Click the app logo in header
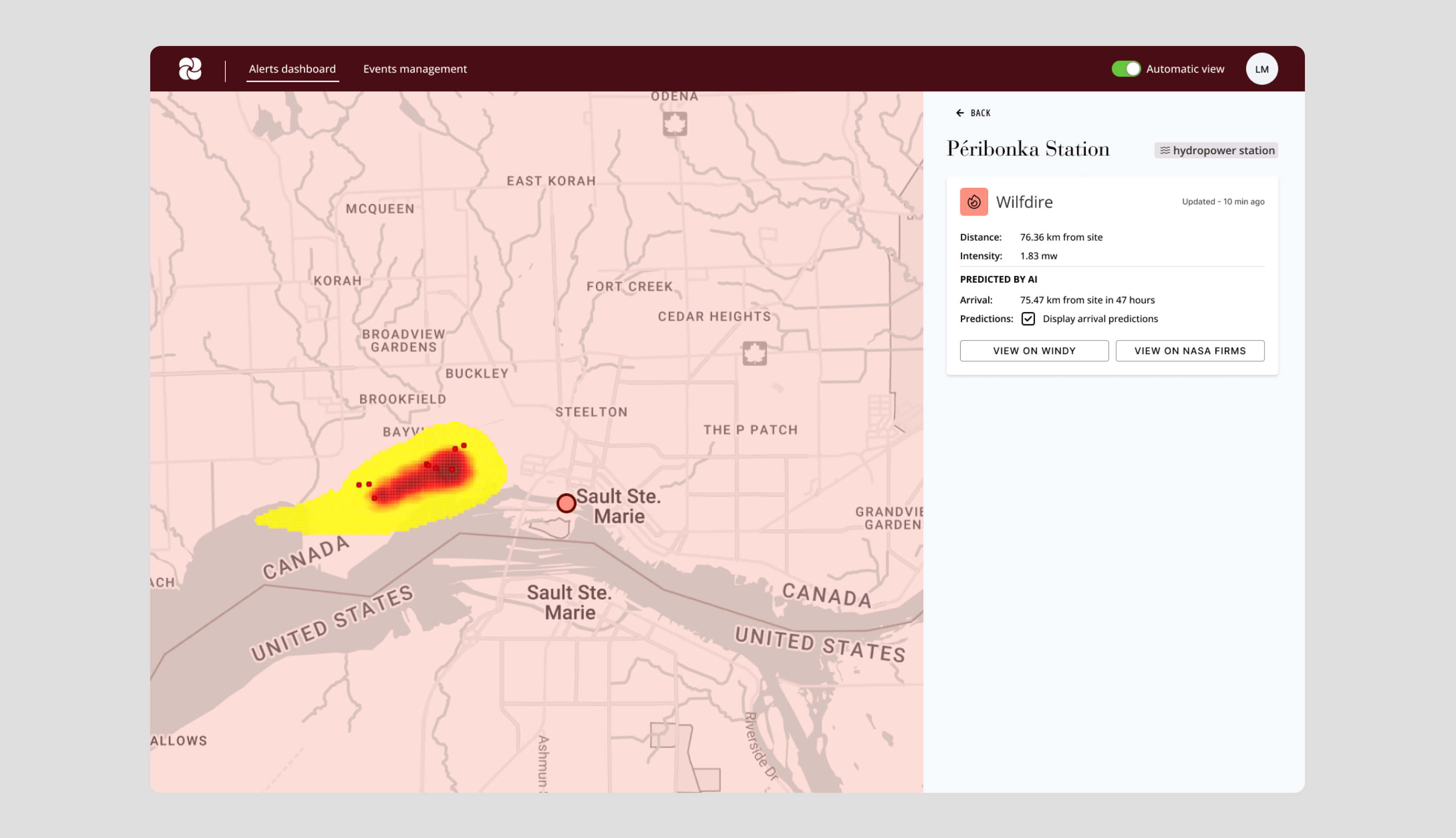Image resolution: width=1456 pixels, height=838 pixels. tap(190, 69)
